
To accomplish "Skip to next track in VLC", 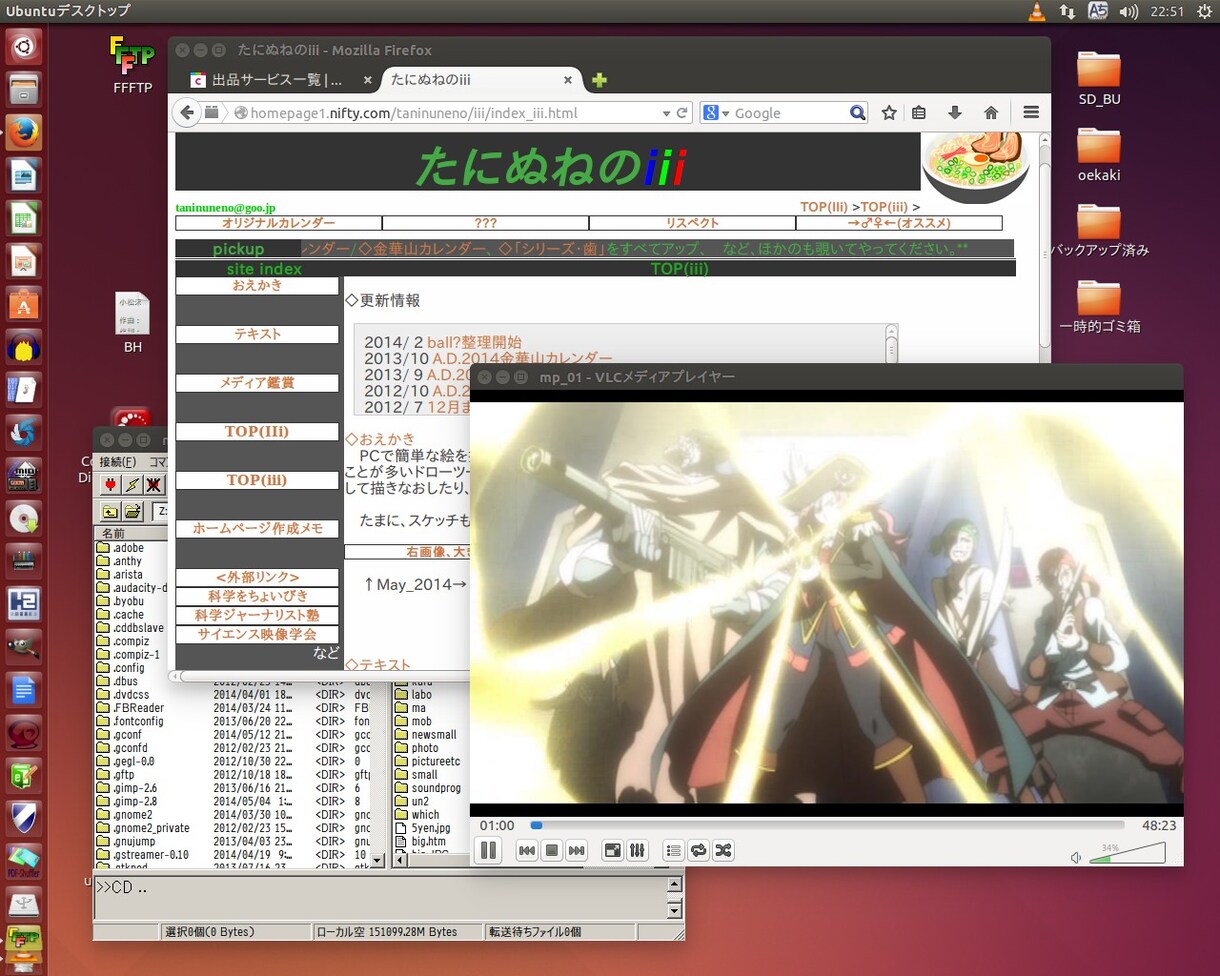I will pyautogui.click(x=576, y=851).
